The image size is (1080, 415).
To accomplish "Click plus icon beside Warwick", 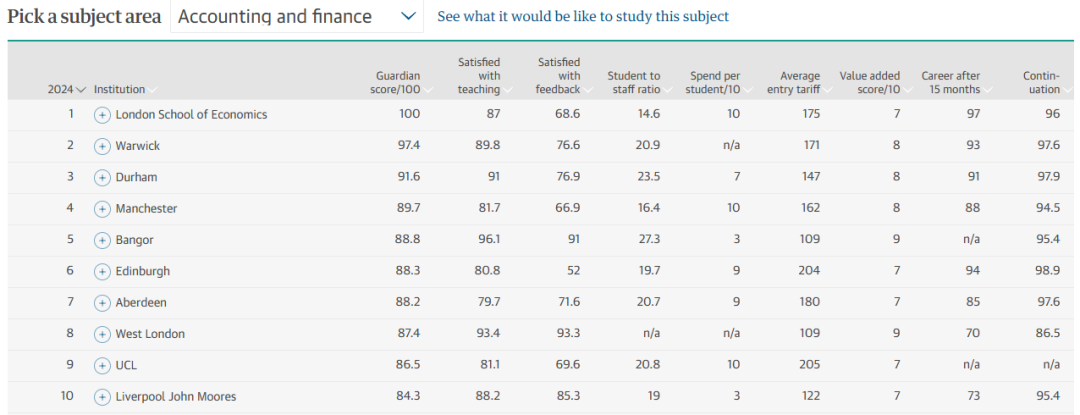I will [x=102, y=146].
